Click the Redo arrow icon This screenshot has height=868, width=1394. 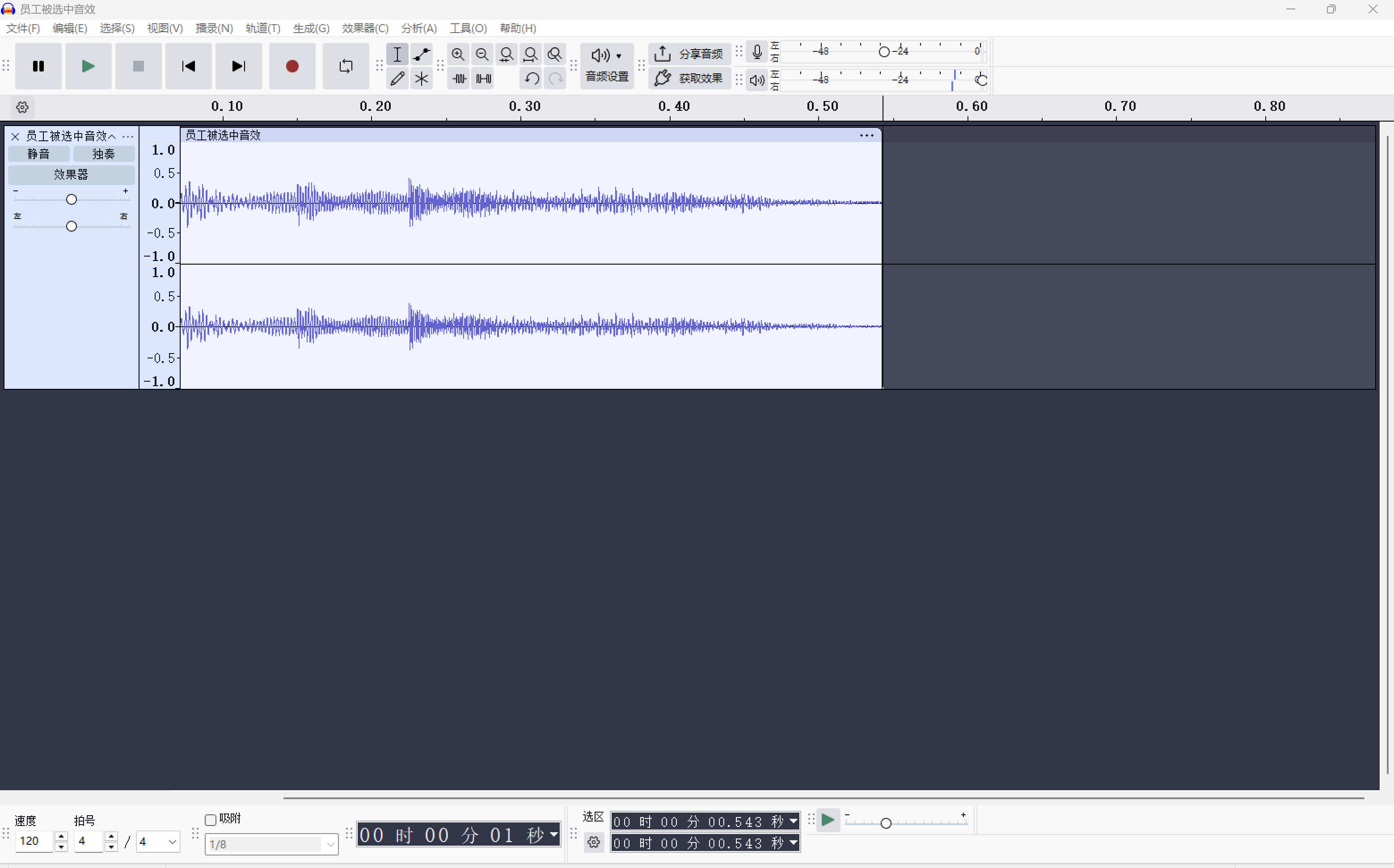pos(555,79)
